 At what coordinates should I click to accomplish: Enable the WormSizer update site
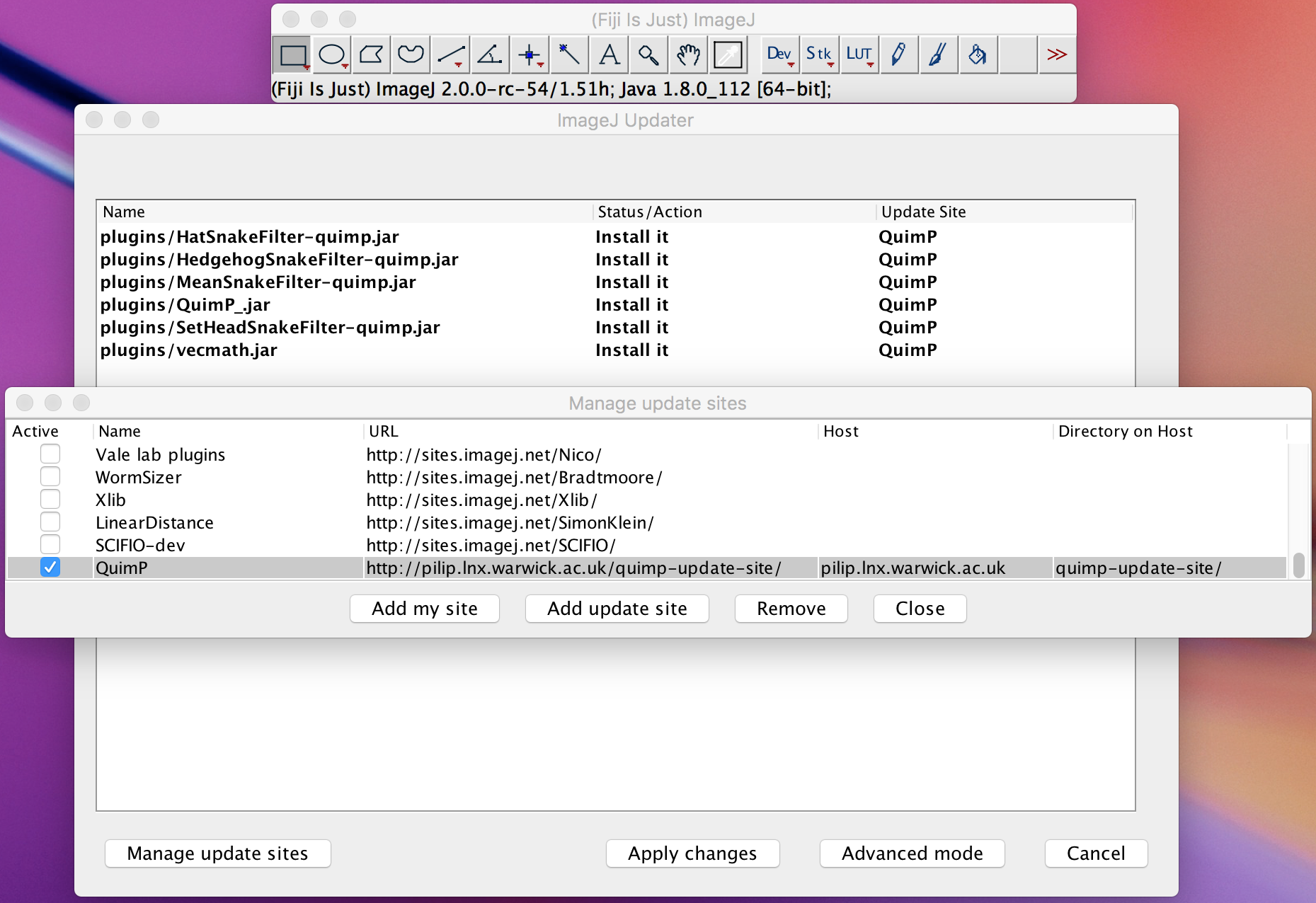pyautogui.click(x=50, y=477)
